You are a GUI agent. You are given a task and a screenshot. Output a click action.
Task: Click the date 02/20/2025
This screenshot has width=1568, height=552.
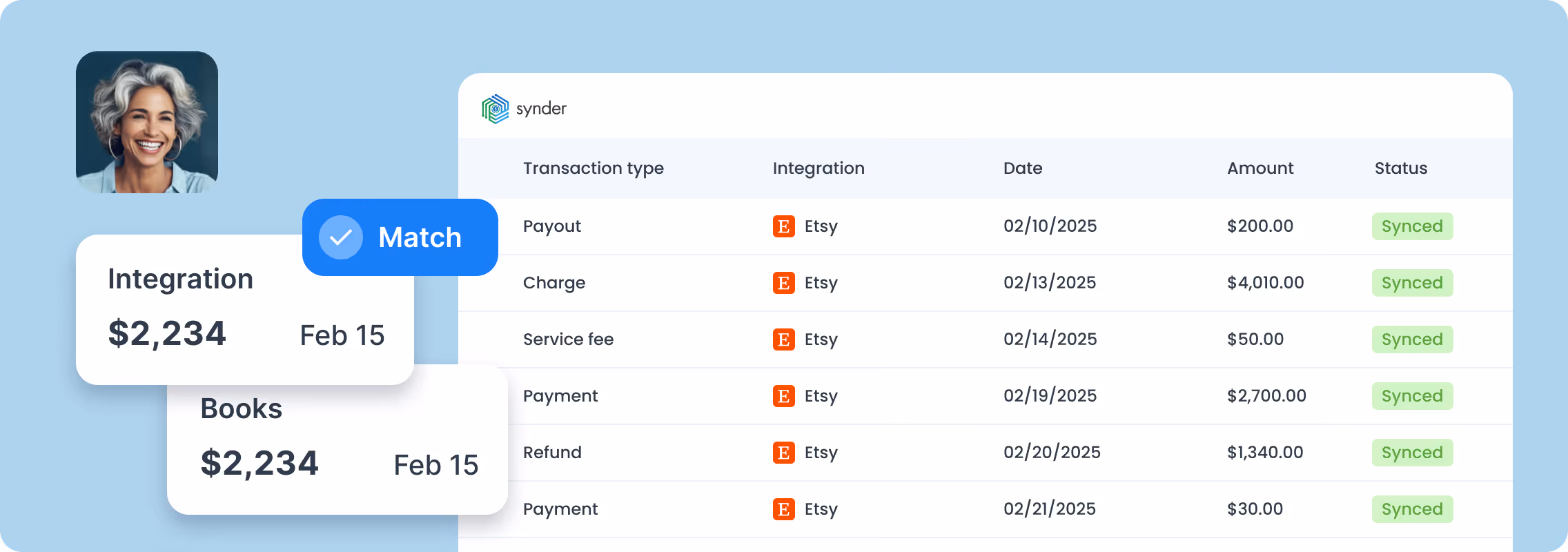coord(1052,453)
